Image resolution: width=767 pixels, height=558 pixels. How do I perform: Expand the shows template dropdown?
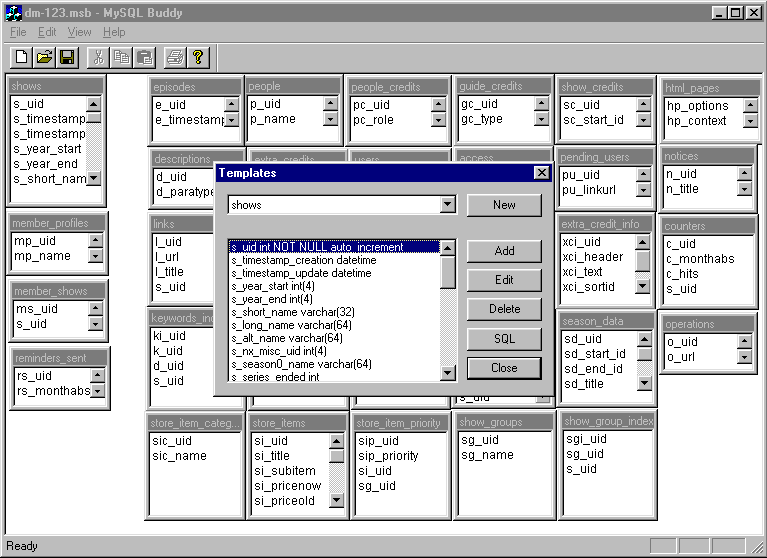pyautogui.click(x=448, y=205)
